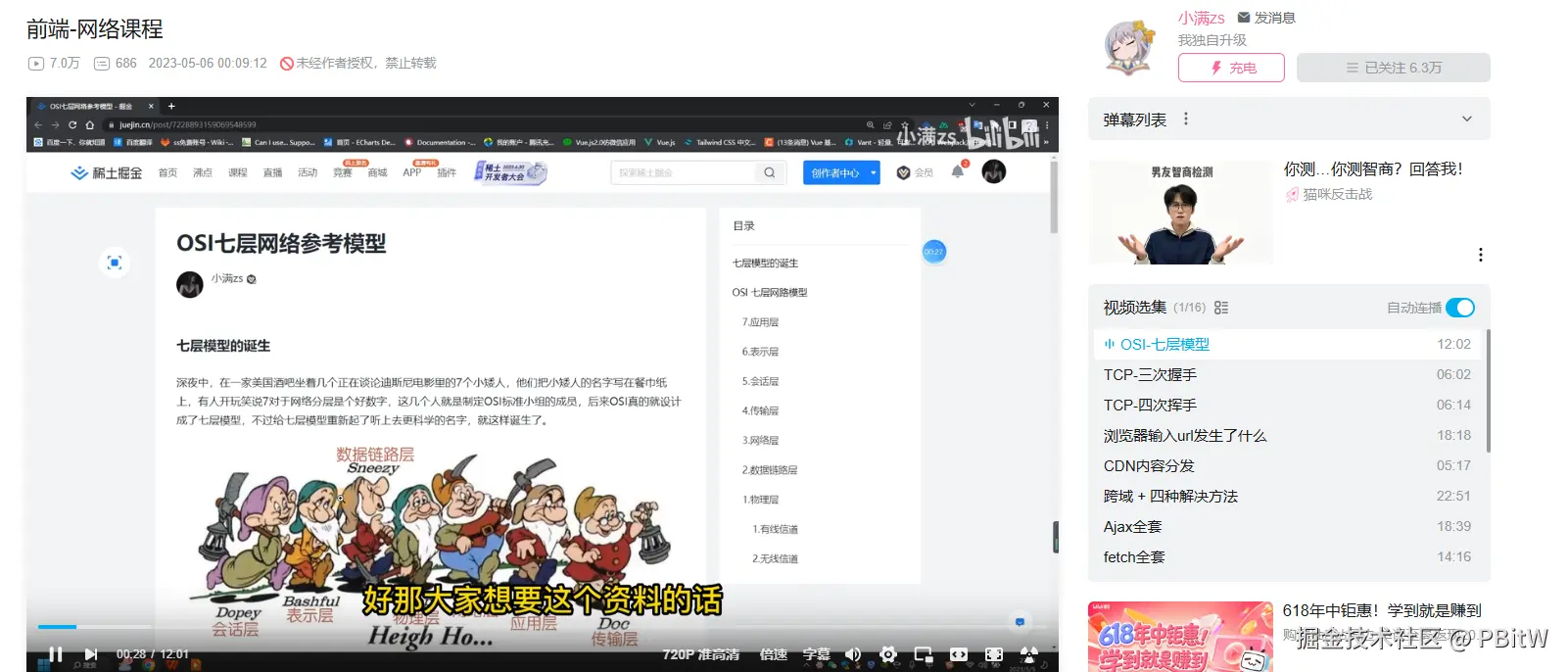1568x672 pixels.
Task: Click 七层模型的诞生 in 目录 sidebar
Action: coord(766,264)
